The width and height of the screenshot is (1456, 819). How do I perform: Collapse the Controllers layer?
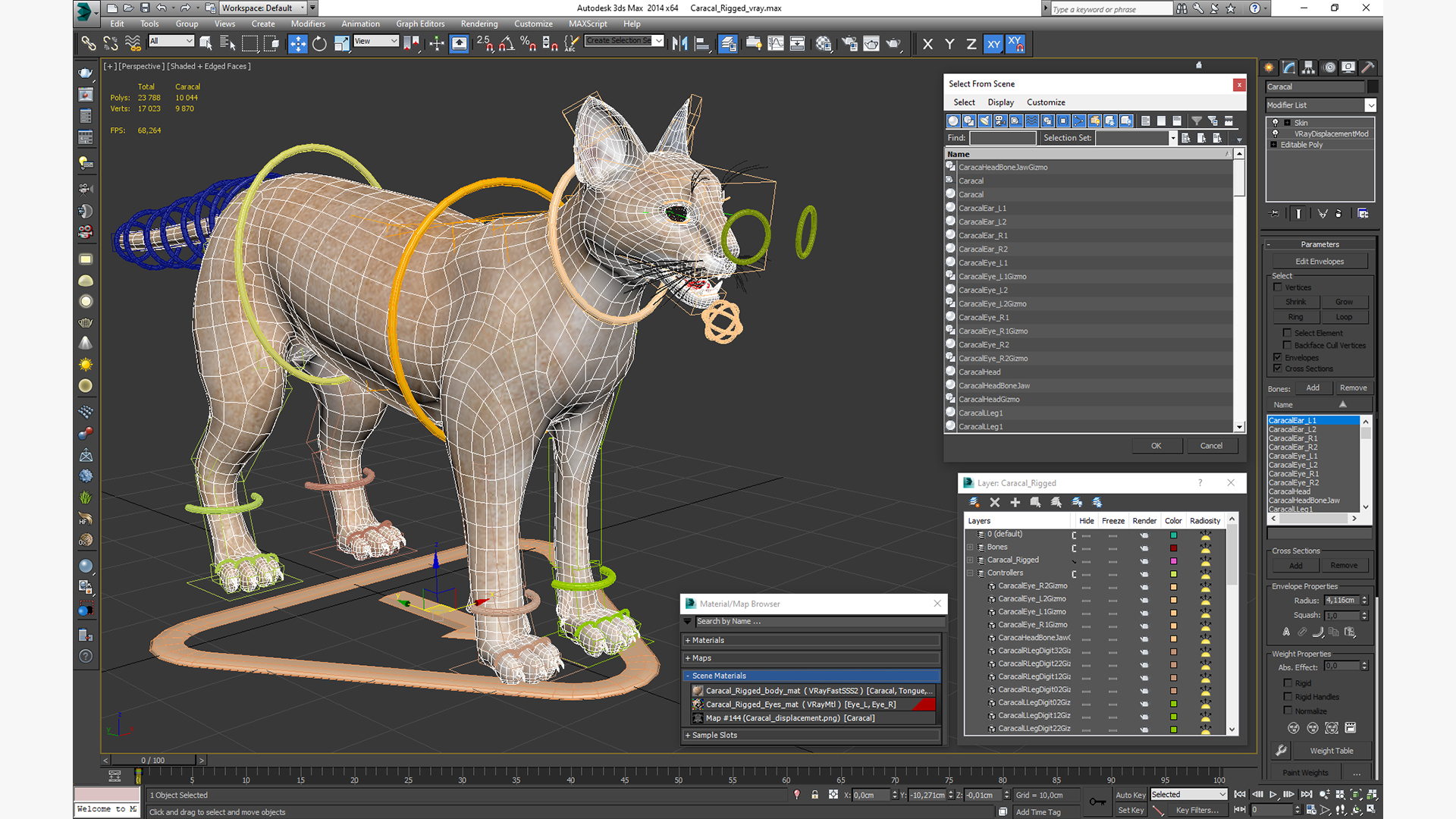[970, 573]
